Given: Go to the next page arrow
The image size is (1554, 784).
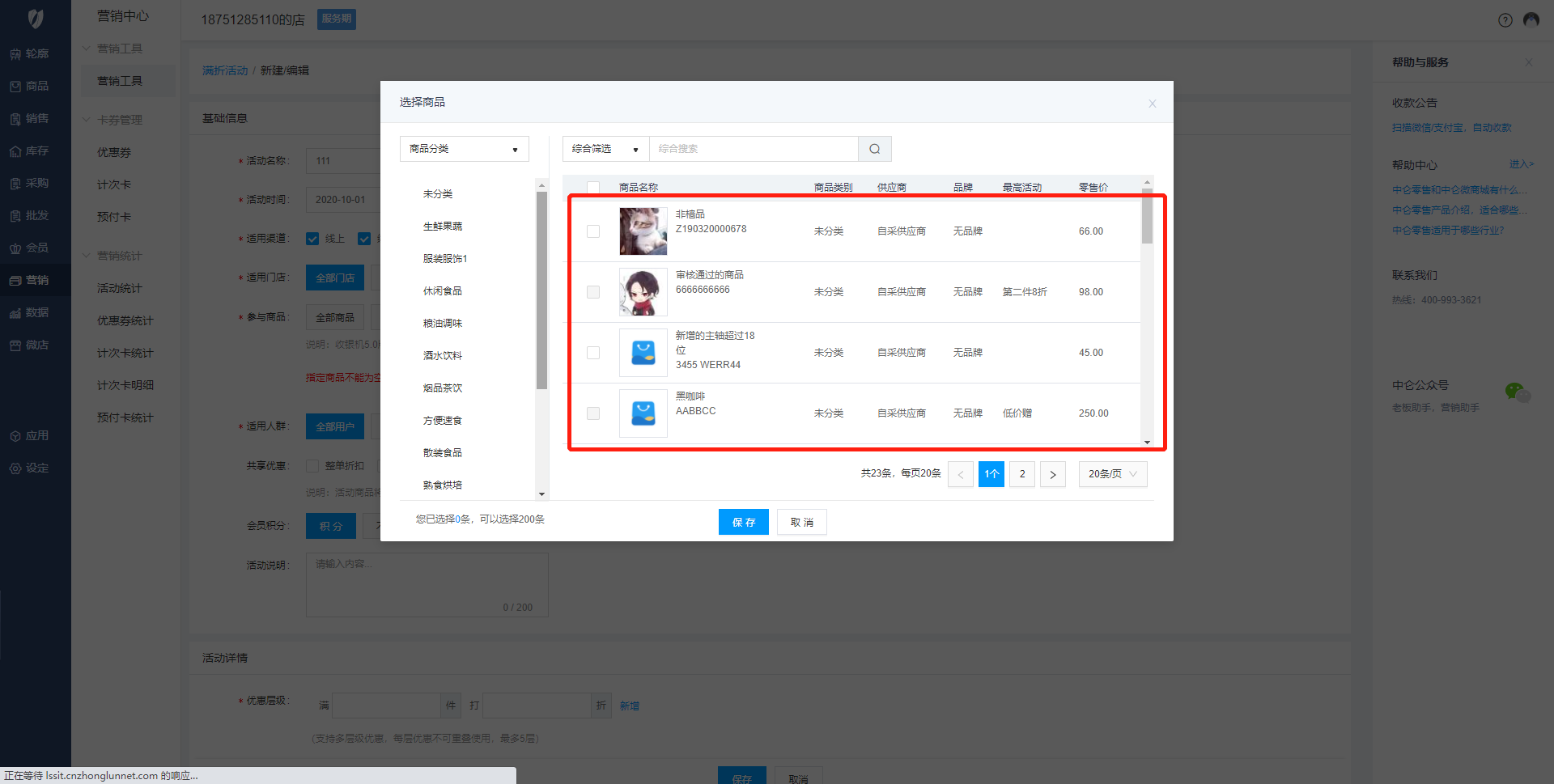Looking at the screenshot, I should (x=1052, y=474).
